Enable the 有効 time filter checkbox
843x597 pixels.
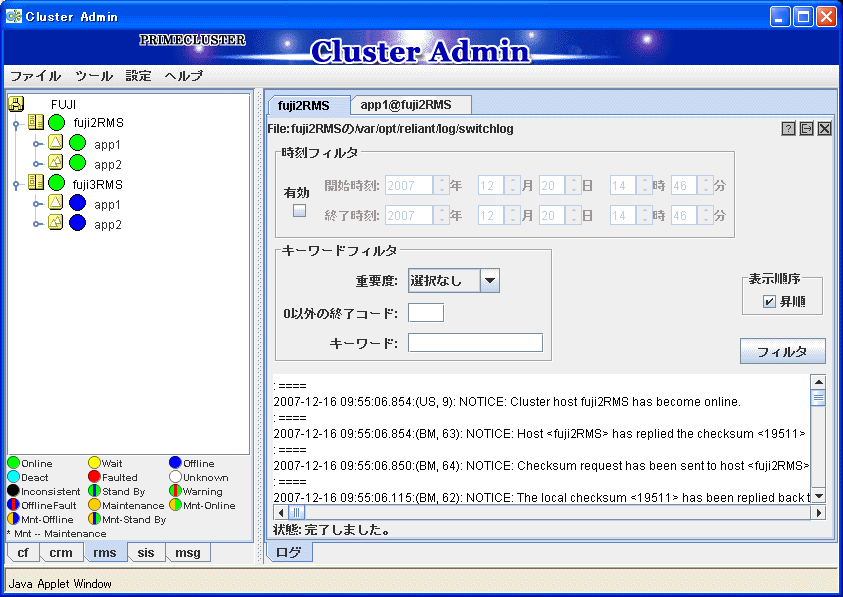coord(299,210)
